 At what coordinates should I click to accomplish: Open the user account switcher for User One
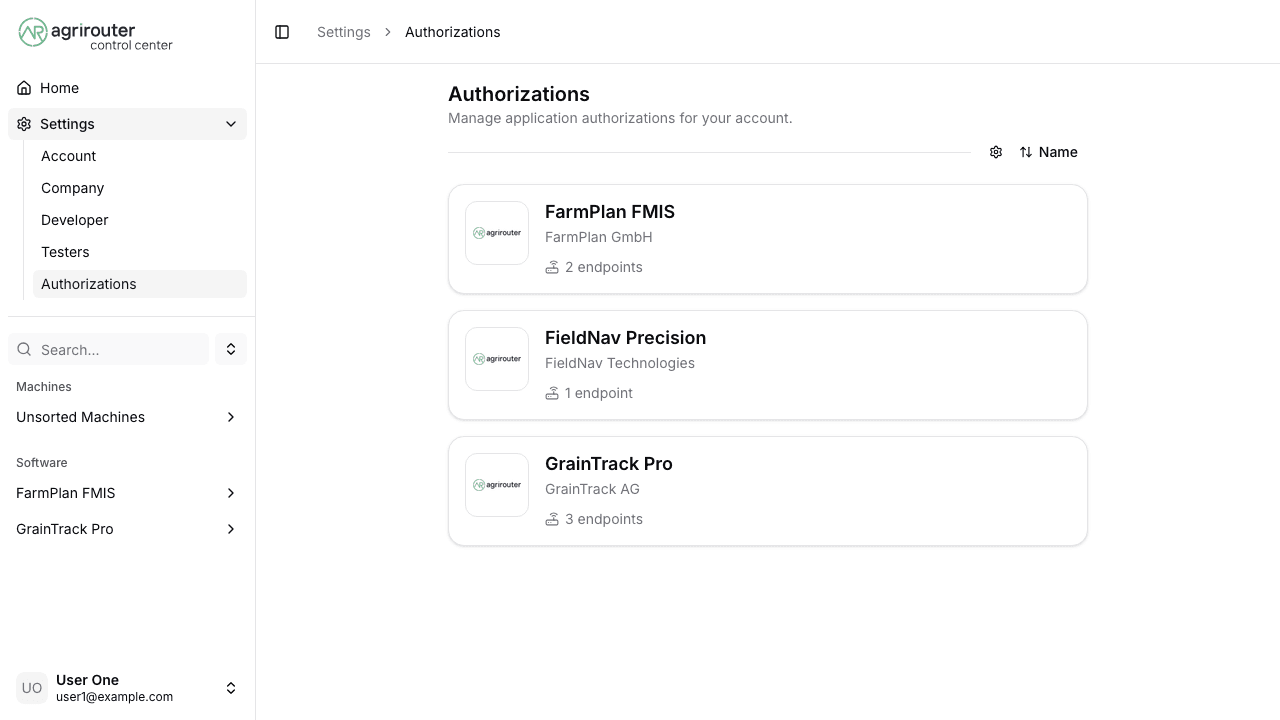coord(231,688)
